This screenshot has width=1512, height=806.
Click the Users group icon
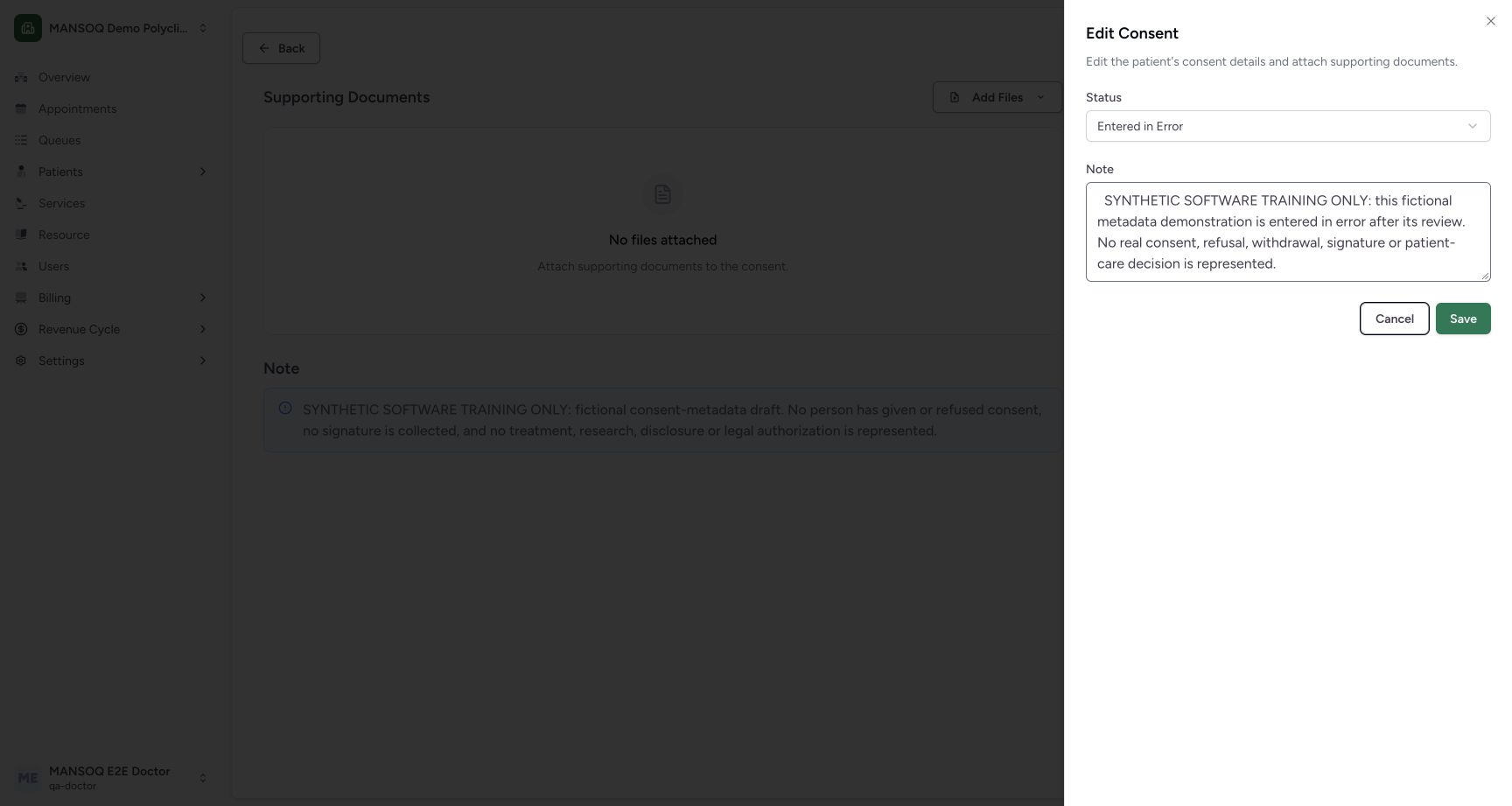21,266
